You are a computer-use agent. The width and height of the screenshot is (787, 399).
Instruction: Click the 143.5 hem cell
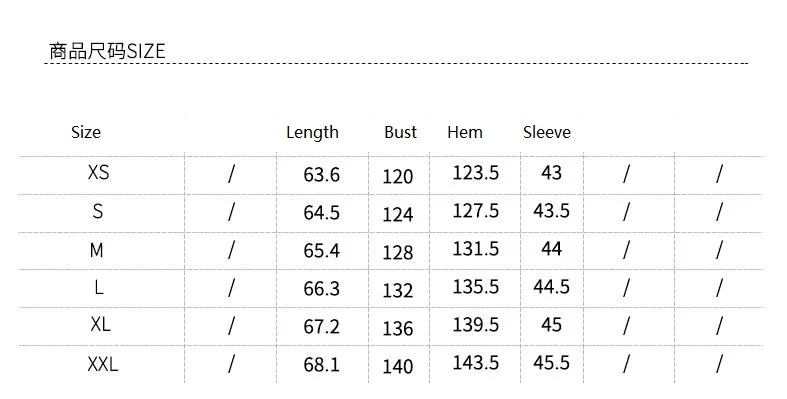tap(475, 363)
